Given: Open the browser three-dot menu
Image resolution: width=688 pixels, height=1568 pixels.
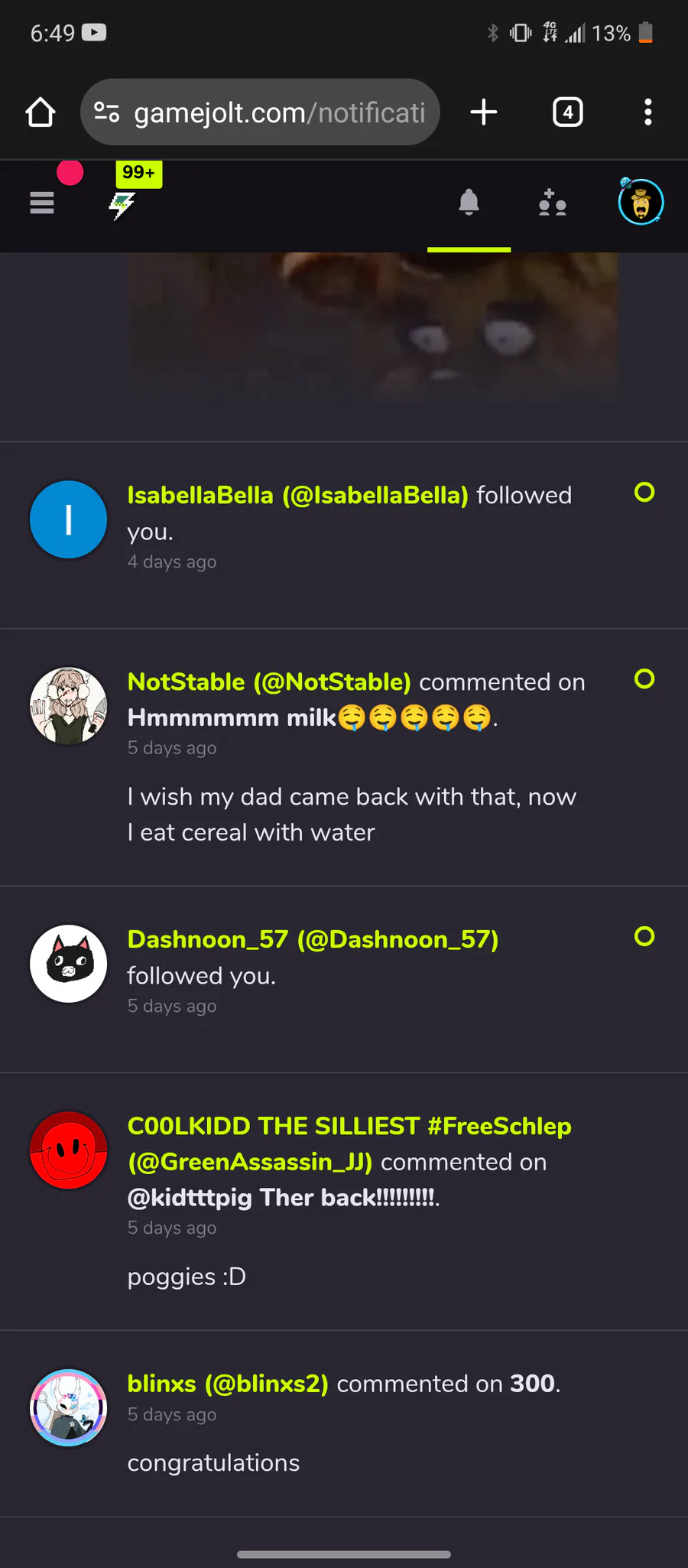Looking at the screenshot, I should pyautogui.click(x=647, y=112).
